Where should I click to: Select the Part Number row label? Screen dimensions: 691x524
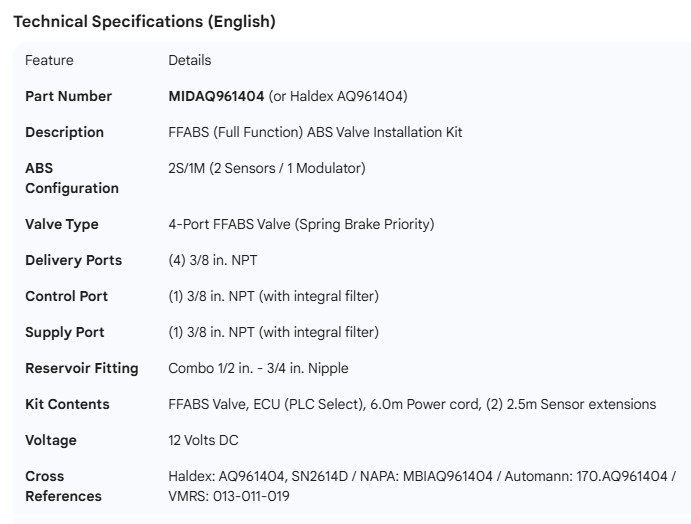click(68, 96)
